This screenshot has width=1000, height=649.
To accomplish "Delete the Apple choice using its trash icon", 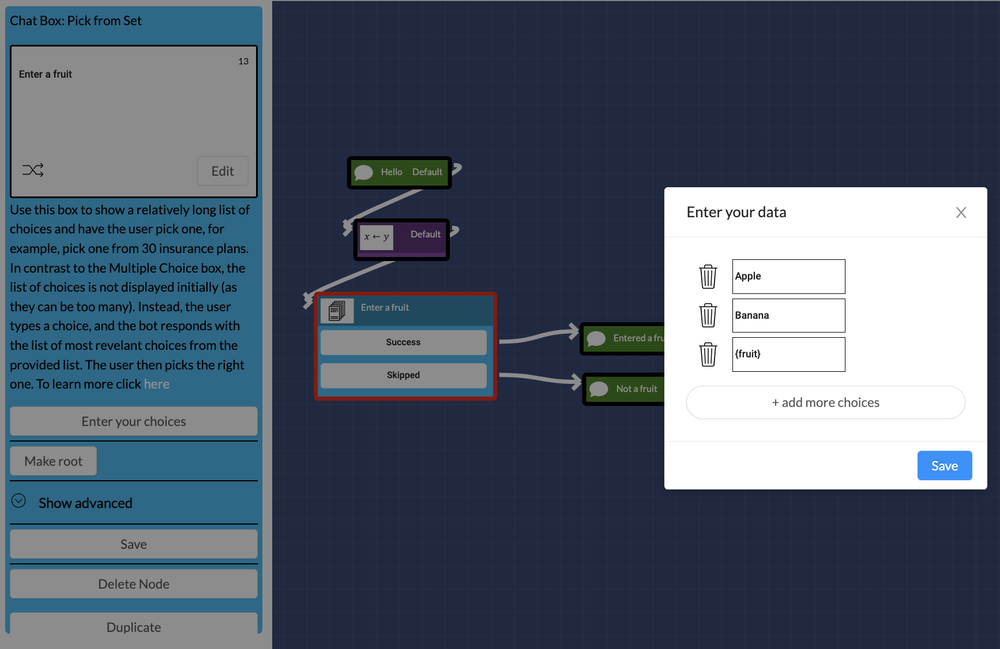I will click(x=709, y=277).
